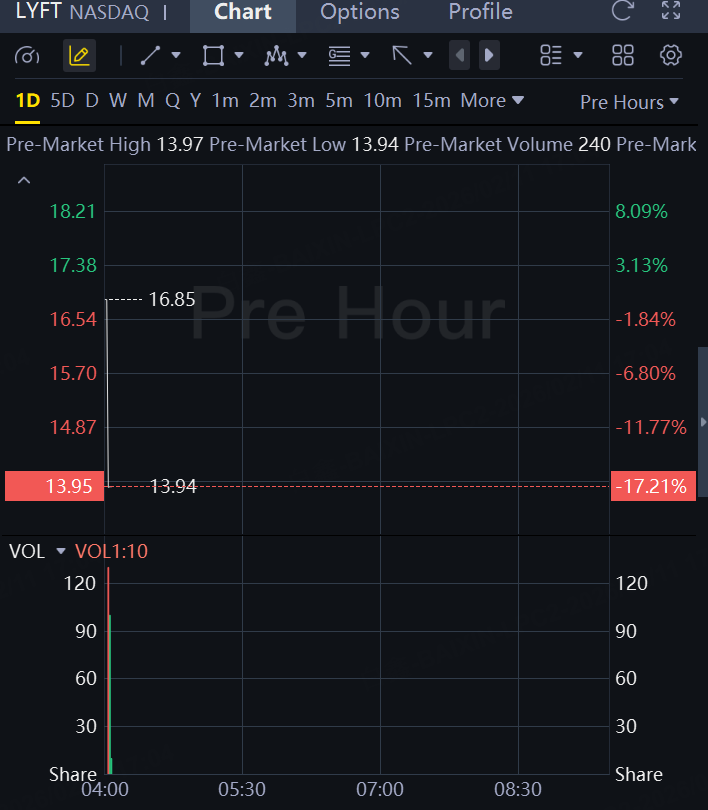Open the grid layout view icon
This screenshot has width=708, height=810.
(622, 56)
